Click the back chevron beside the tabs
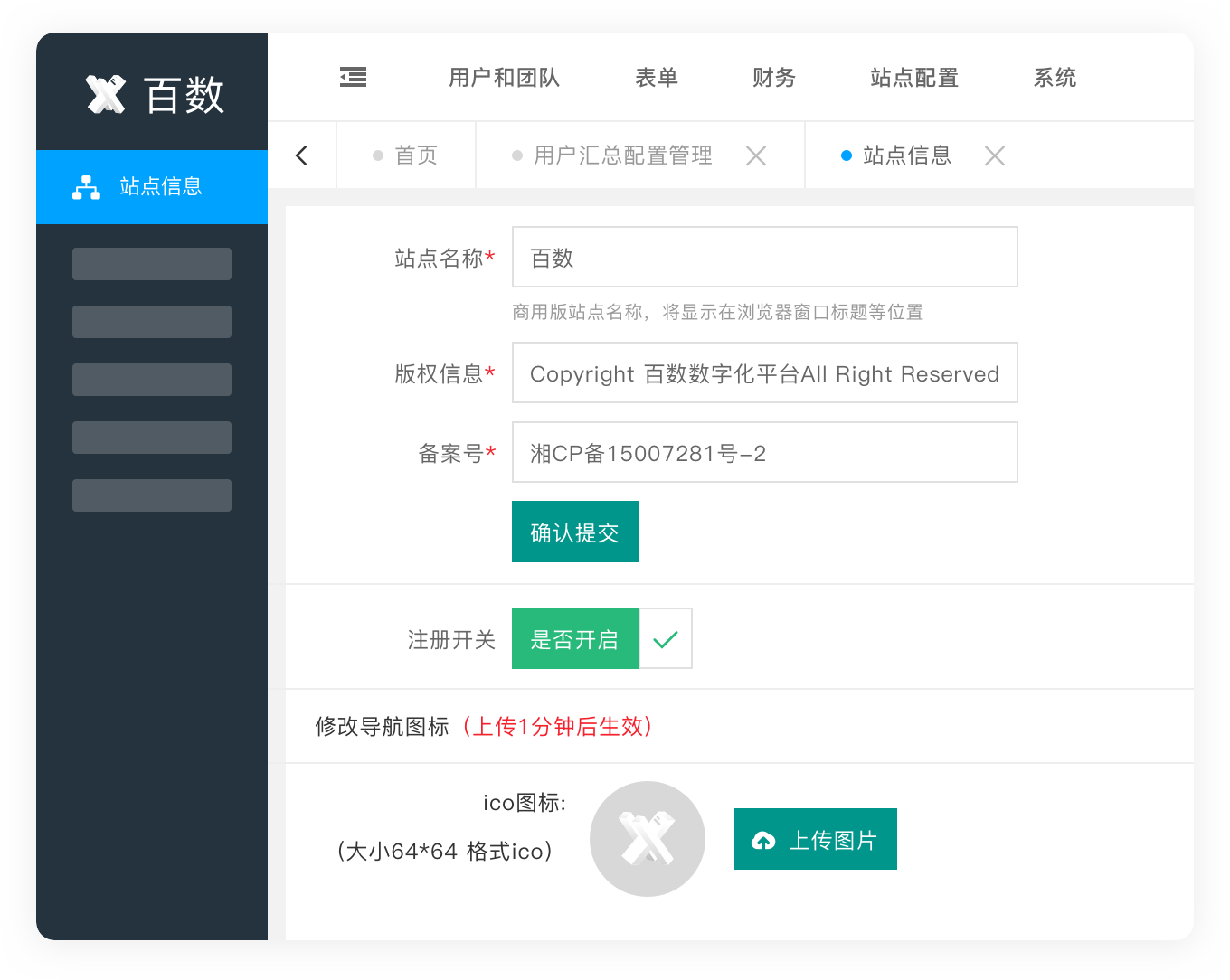Viewport: 1230px width, 980px height. (302, 155)
